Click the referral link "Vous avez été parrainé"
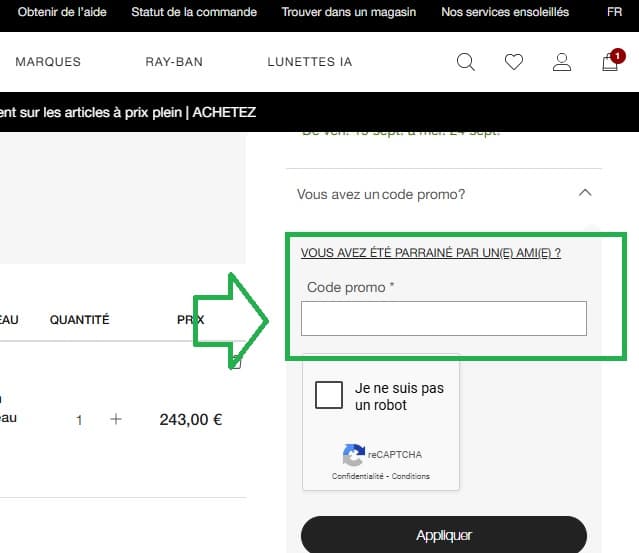Image resolution: width=639 pixels, height=553 pixels. tap(430, 253)
